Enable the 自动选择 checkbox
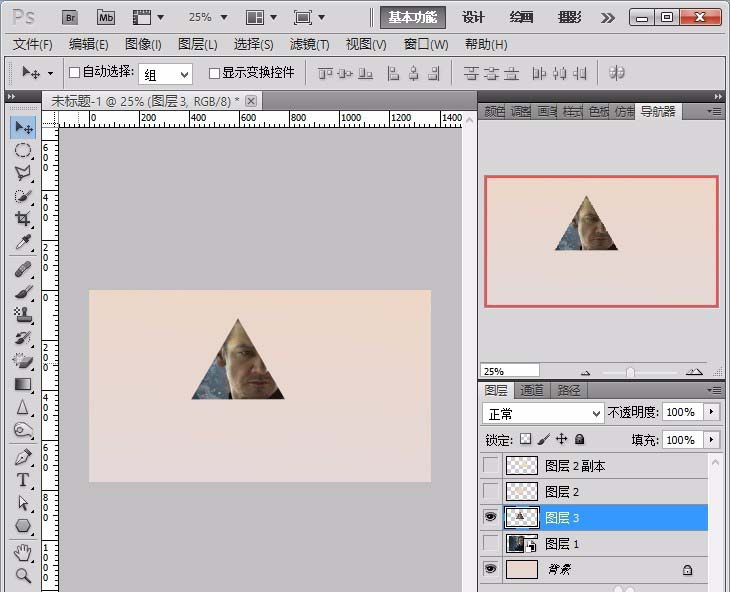The height and width of the screenshot is (592, 730). (x=74, y=73)
